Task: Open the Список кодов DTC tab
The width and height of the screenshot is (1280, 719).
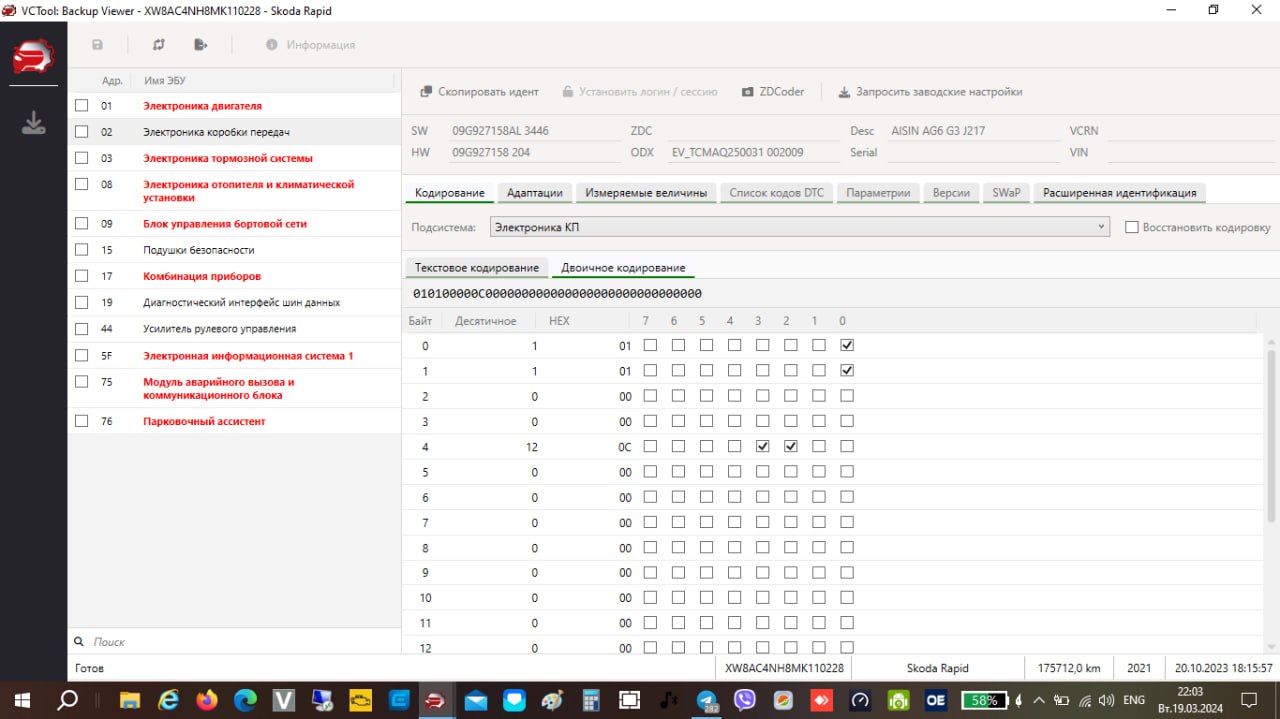Action: tap(776, 193)
